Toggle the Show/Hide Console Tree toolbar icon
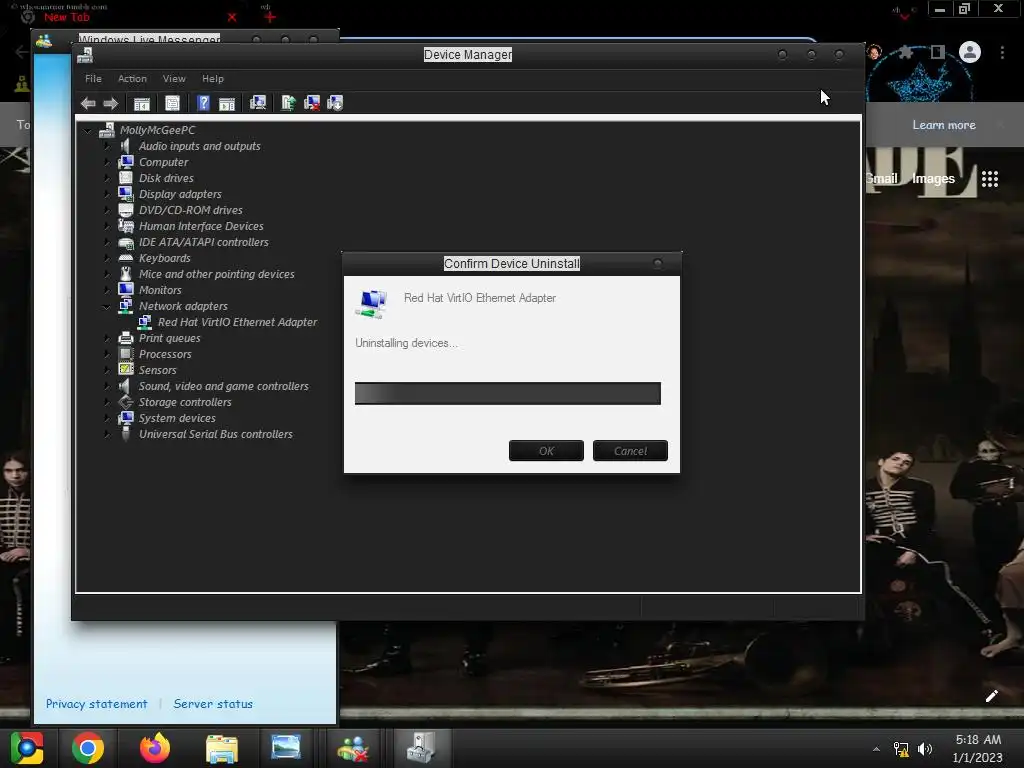This screenshot has height=768, width=1024. tap(142, 103)
